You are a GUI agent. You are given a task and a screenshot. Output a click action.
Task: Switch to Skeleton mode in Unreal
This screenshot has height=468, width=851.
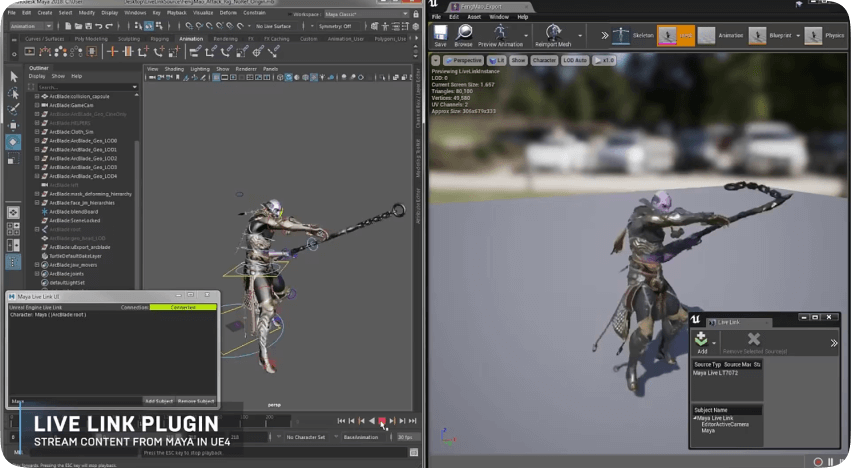click(633, 36)
